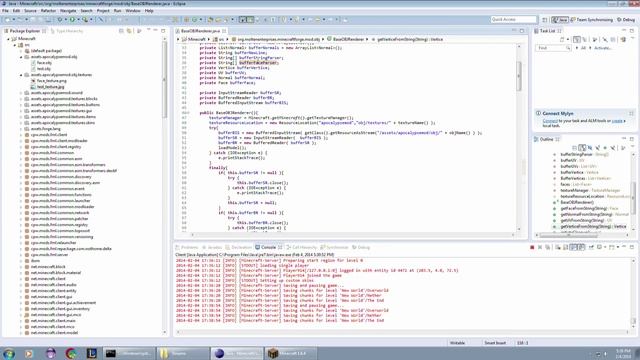Image resolution: width=640 pixels, height=360 pixels.
Task: Toggle Scroll Lock in console toolbar
Action: [566, 247]
